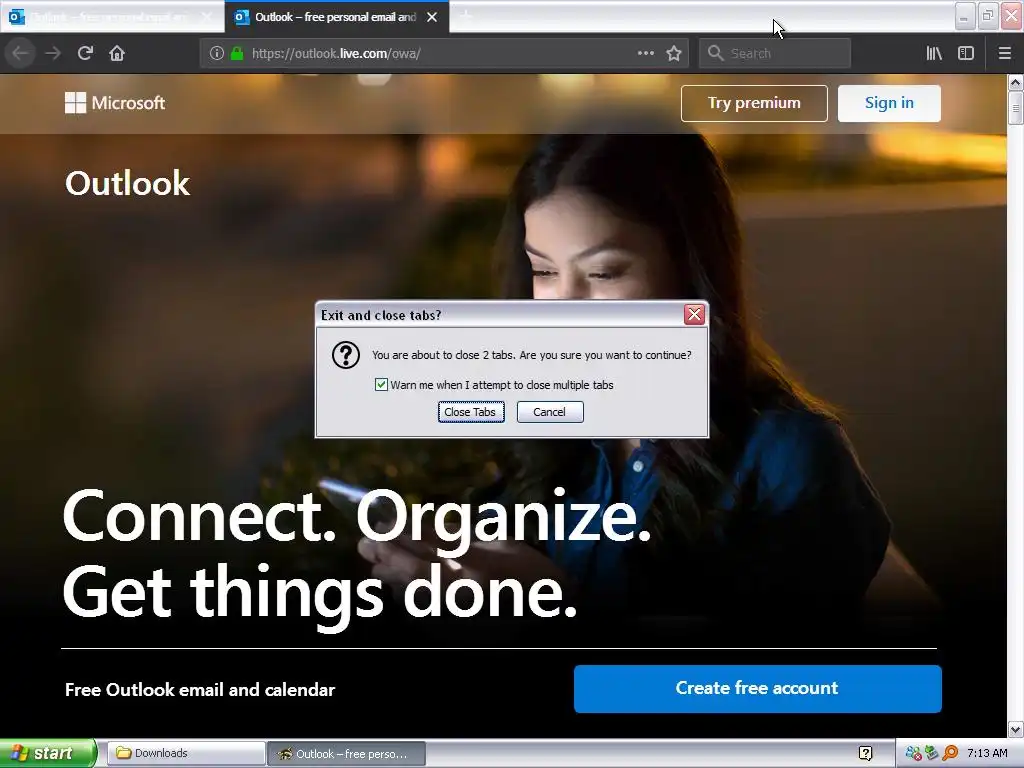
Task: Click the magnifier system tray icon
Action: [950, 754]
